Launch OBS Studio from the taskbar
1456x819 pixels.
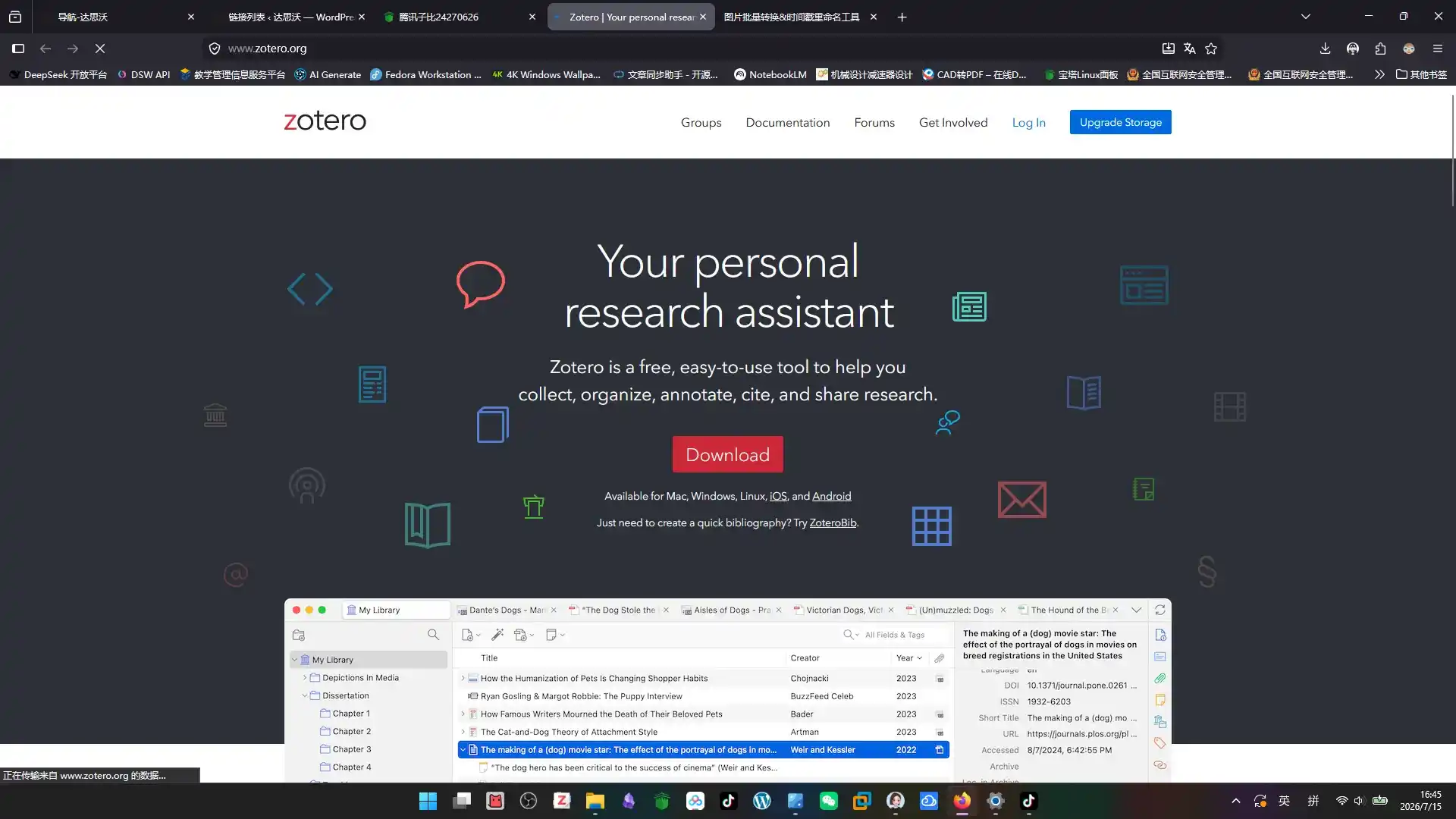[x=529, y=801]
